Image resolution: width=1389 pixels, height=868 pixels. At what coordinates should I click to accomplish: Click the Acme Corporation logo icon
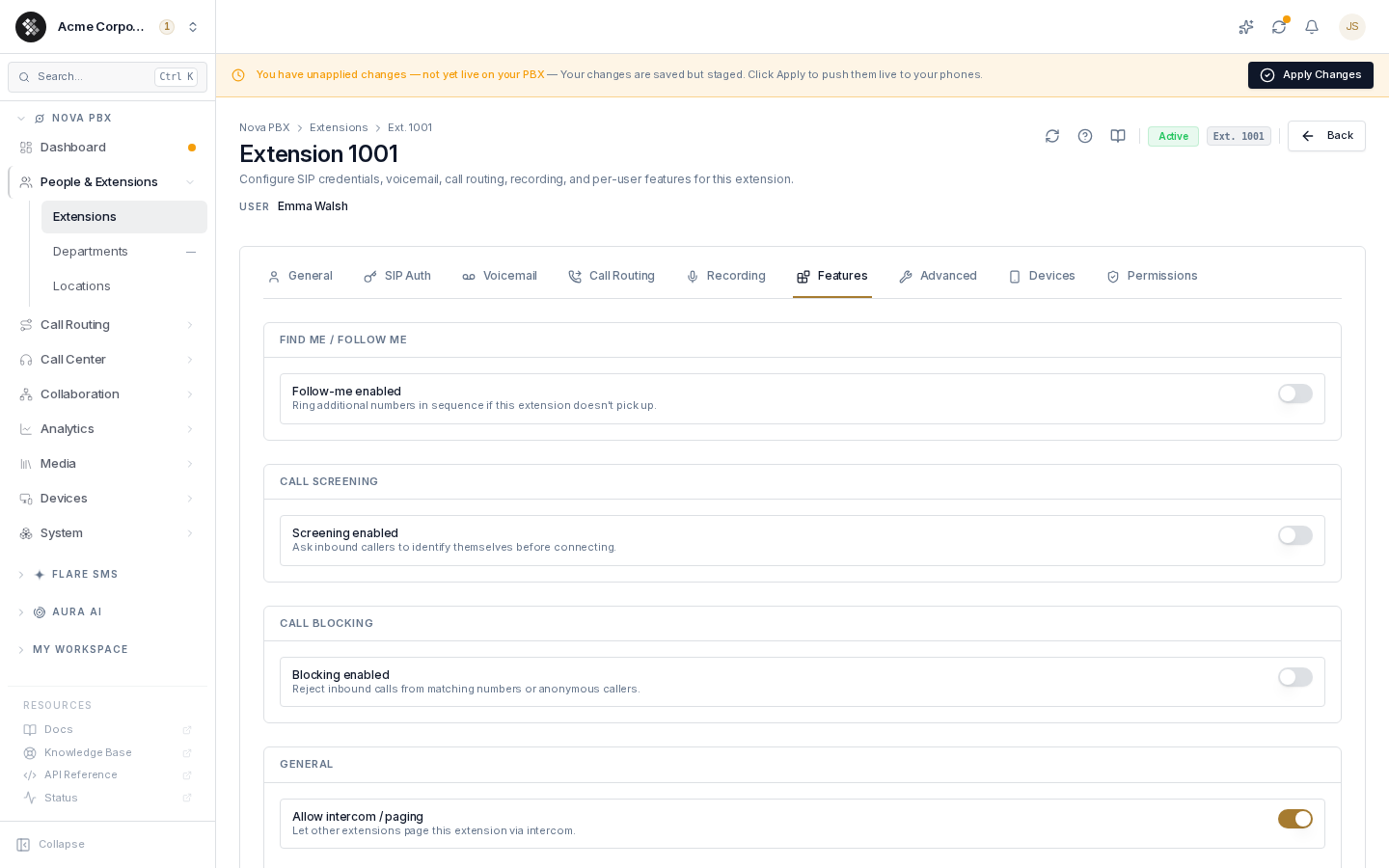(x=31, y=27)
